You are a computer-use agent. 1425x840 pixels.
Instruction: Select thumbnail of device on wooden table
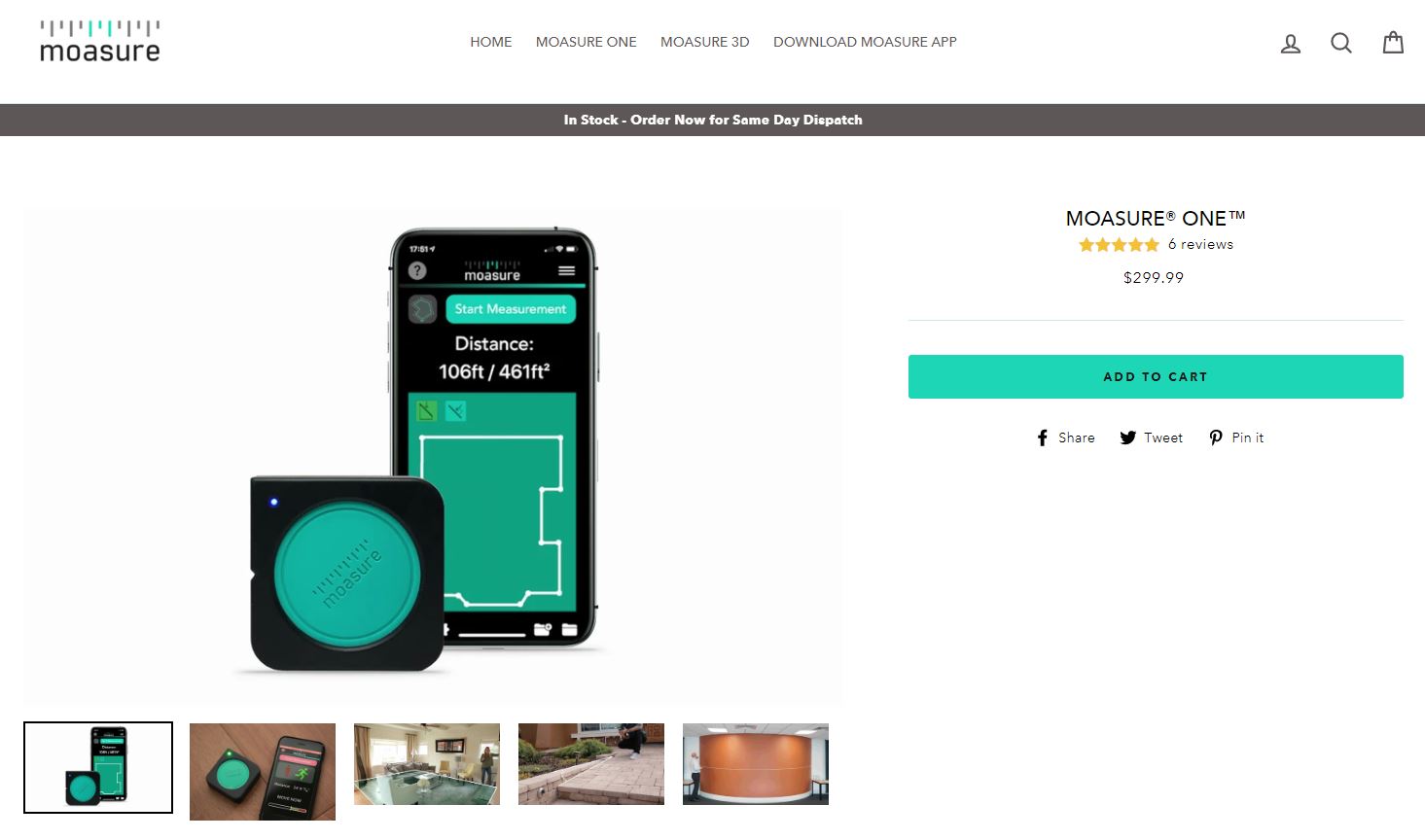tap(263, 772)
